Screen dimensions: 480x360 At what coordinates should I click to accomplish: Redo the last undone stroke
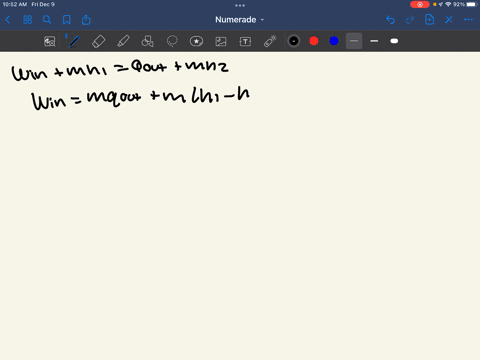410,20
